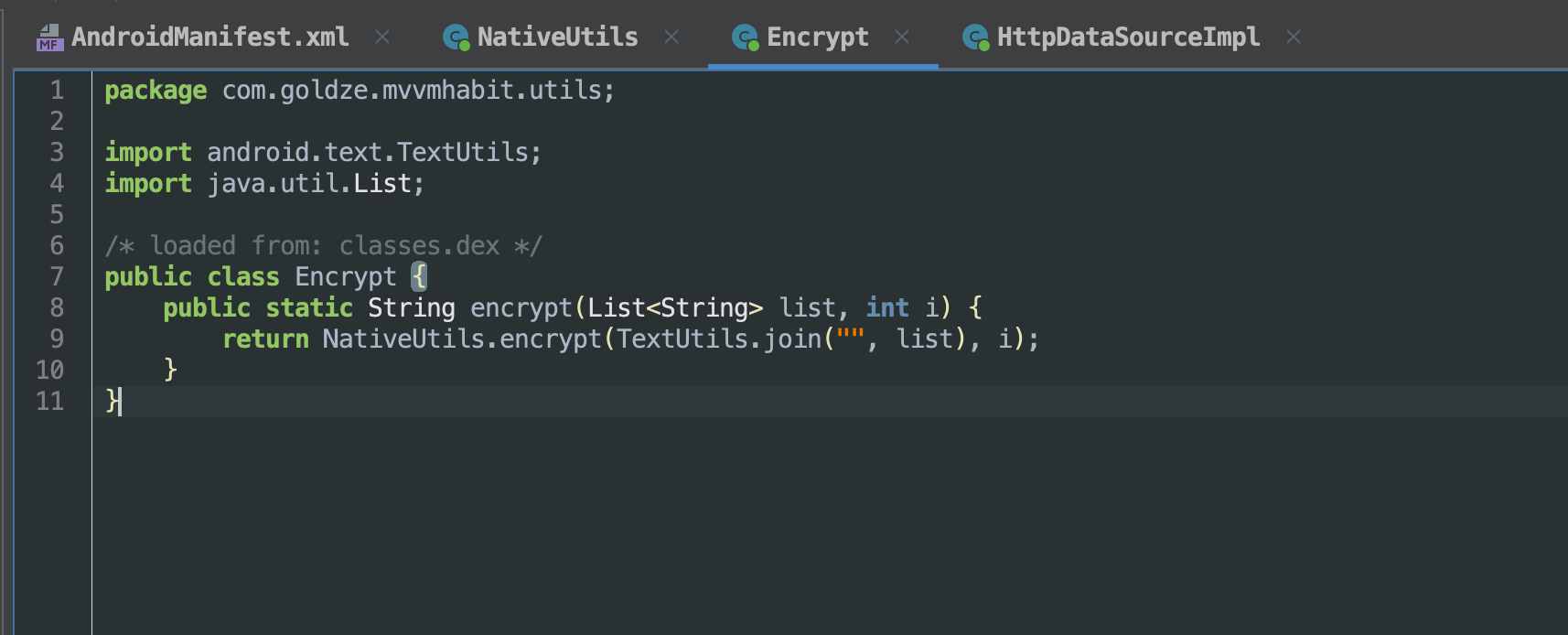The height and width of the screenshot is (635, 1568).
Task: Place cursor on the package name line
Action: pos(417,91)
